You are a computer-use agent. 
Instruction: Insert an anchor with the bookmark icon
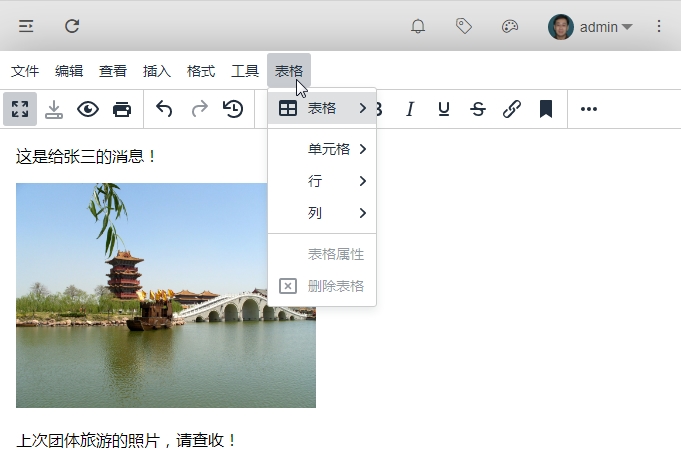coord(546,109)
